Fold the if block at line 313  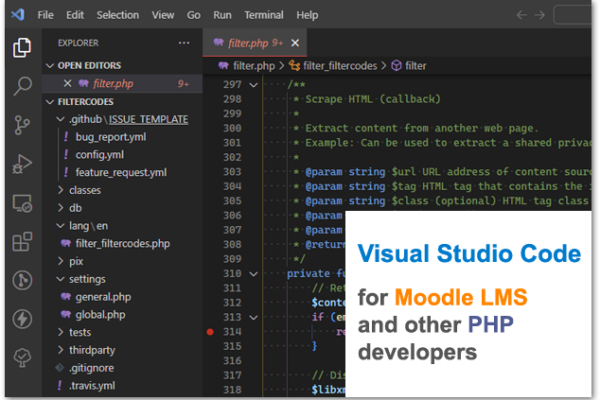point(253,317)
